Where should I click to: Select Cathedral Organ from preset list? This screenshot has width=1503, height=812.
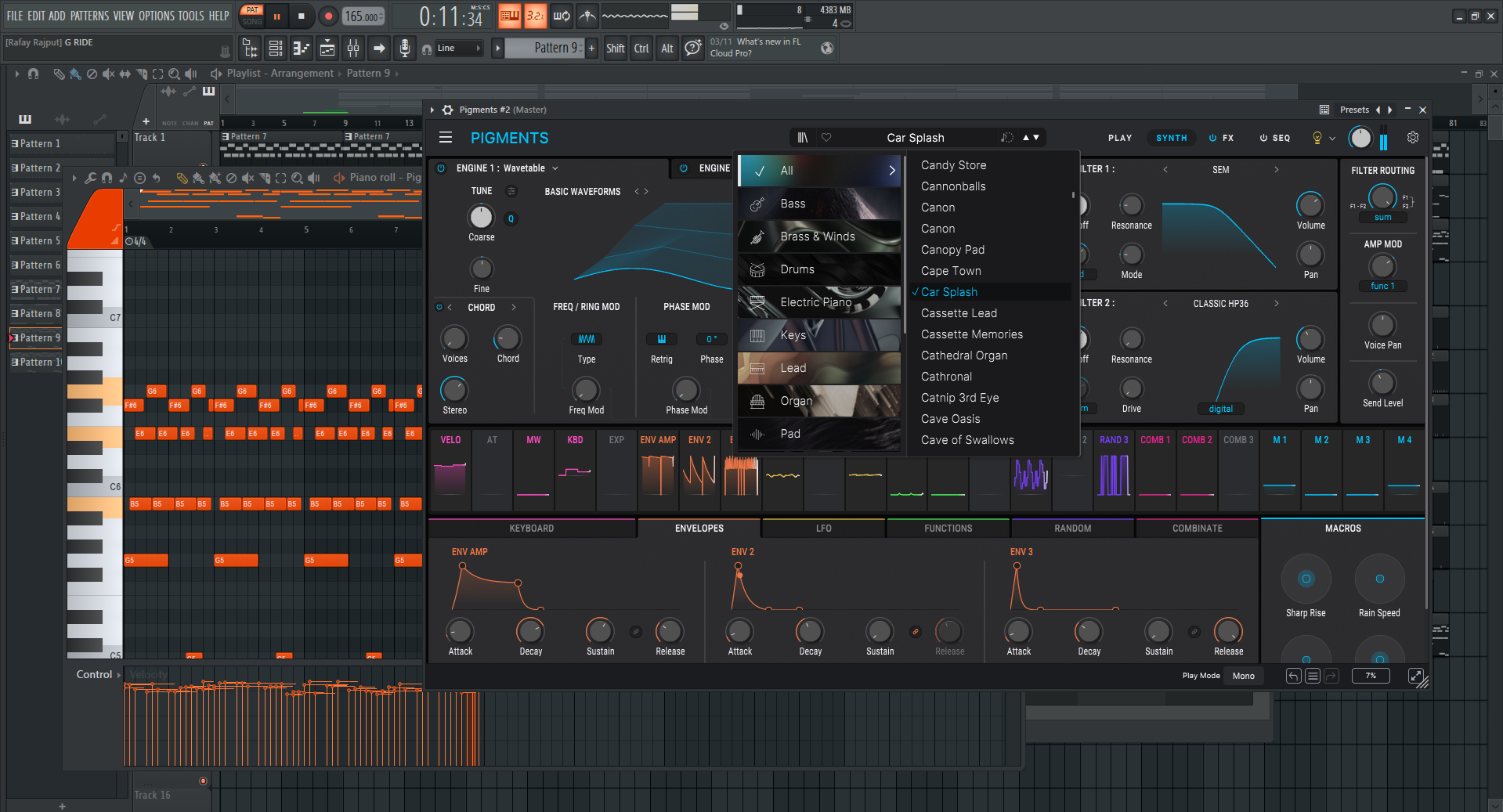tap(964, 355)
